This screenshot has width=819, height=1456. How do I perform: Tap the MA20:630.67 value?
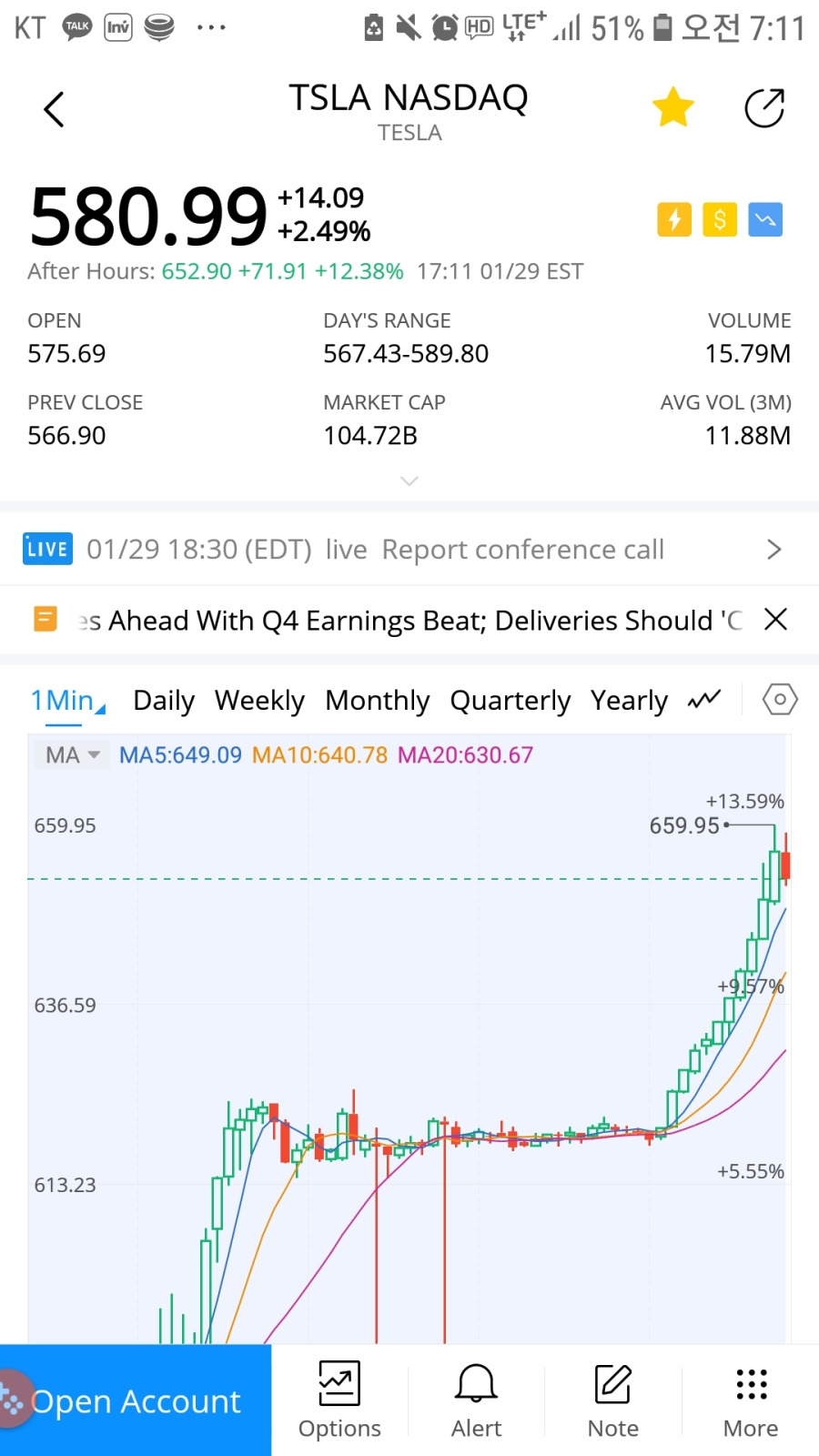coord(465,755)
